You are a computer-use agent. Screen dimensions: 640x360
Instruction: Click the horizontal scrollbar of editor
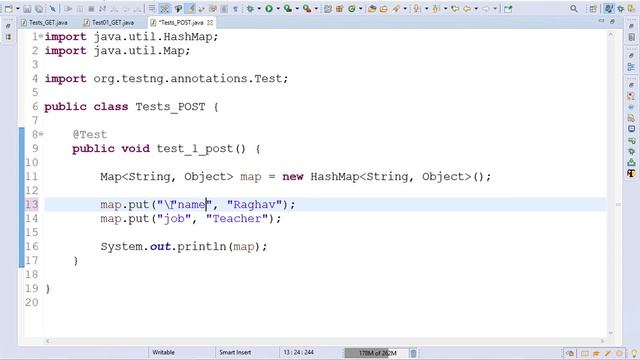(325, 341)
